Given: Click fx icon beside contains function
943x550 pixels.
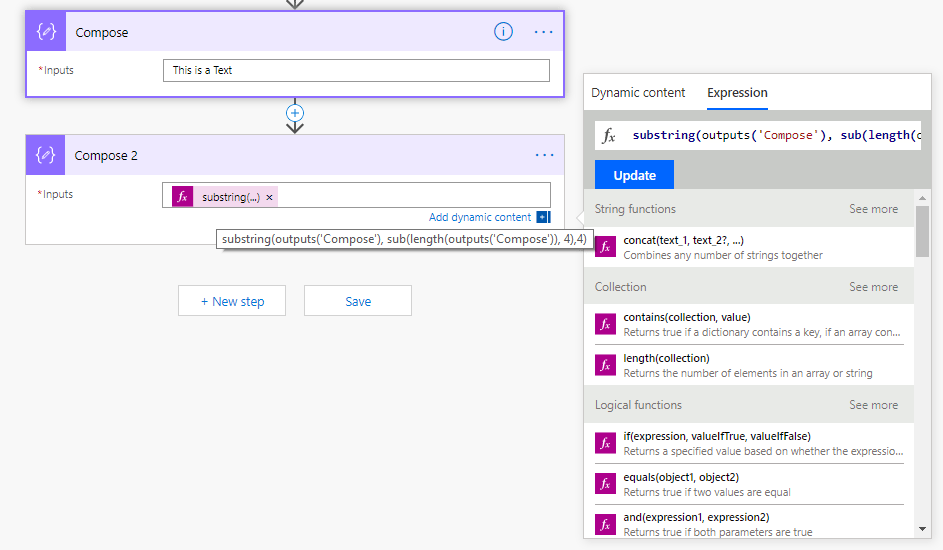Looking at the screenshot, I should [x=606, y=324].
